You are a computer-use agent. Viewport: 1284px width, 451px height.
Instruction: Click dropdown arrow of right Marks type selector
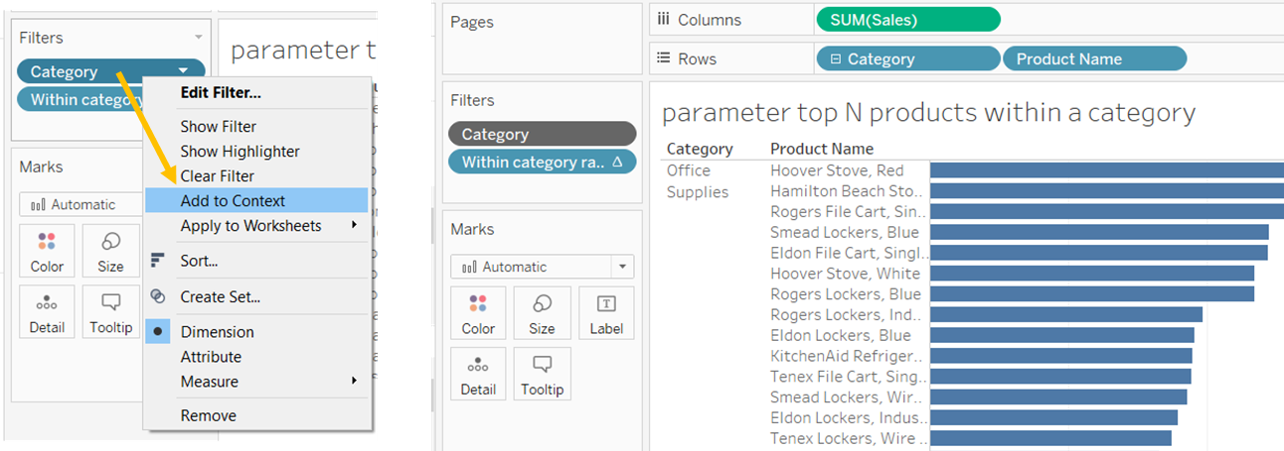[623, 267]
